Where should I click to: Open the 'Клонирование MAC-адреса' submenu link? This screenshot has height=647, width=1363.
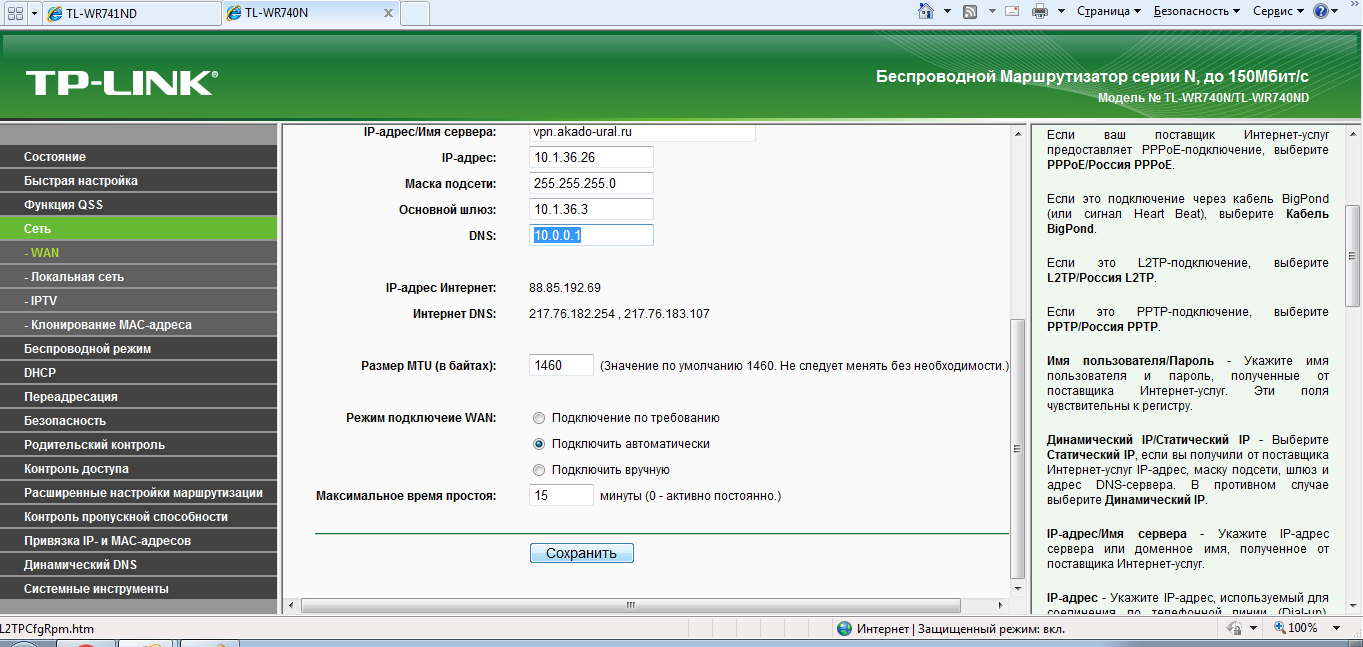pyautogui.click(x=108, y=325)
